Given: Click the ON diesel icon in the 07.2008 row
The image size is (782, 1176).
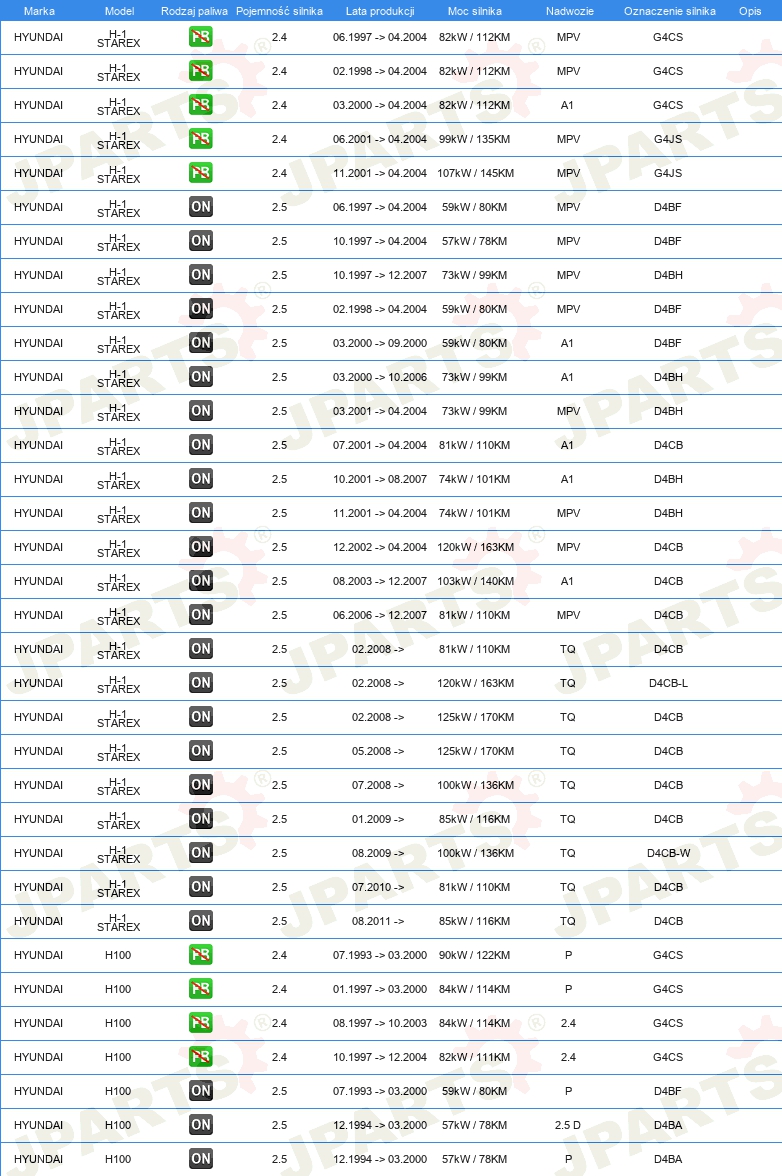Looking at the screenshot, I should (x=200, y=784).
